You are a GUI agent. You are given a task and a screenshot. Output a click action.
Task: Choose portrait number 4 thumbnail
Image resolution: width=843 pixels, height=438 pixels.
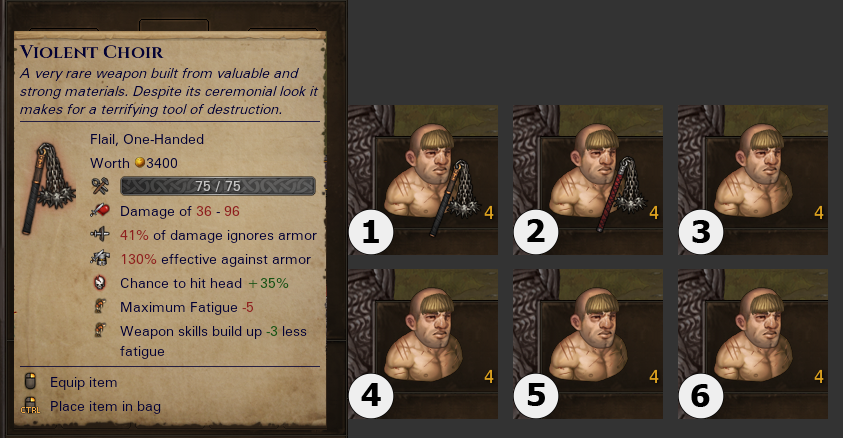point(423,344)
